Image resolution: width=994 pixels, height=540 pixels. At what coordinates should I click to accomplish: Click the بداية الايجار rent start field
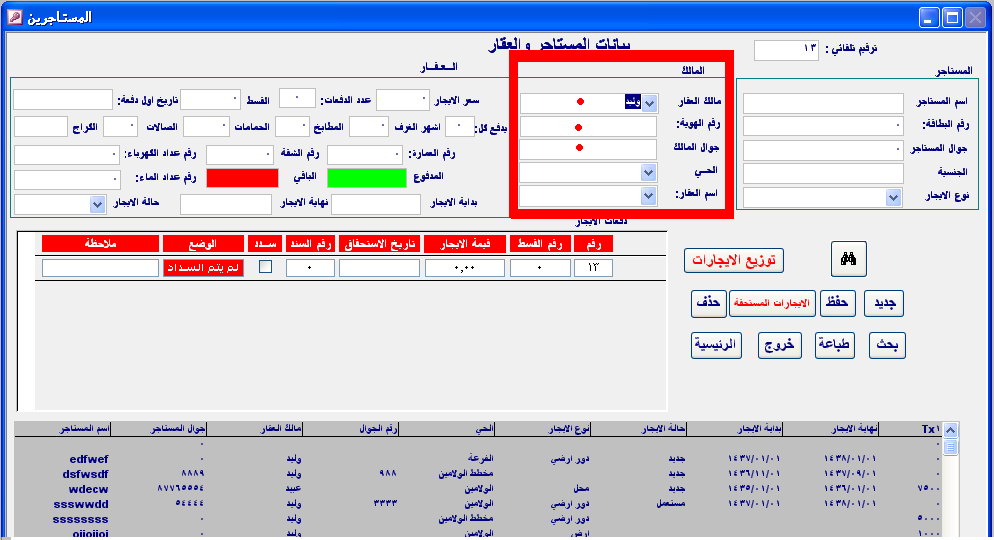[376, 205]
